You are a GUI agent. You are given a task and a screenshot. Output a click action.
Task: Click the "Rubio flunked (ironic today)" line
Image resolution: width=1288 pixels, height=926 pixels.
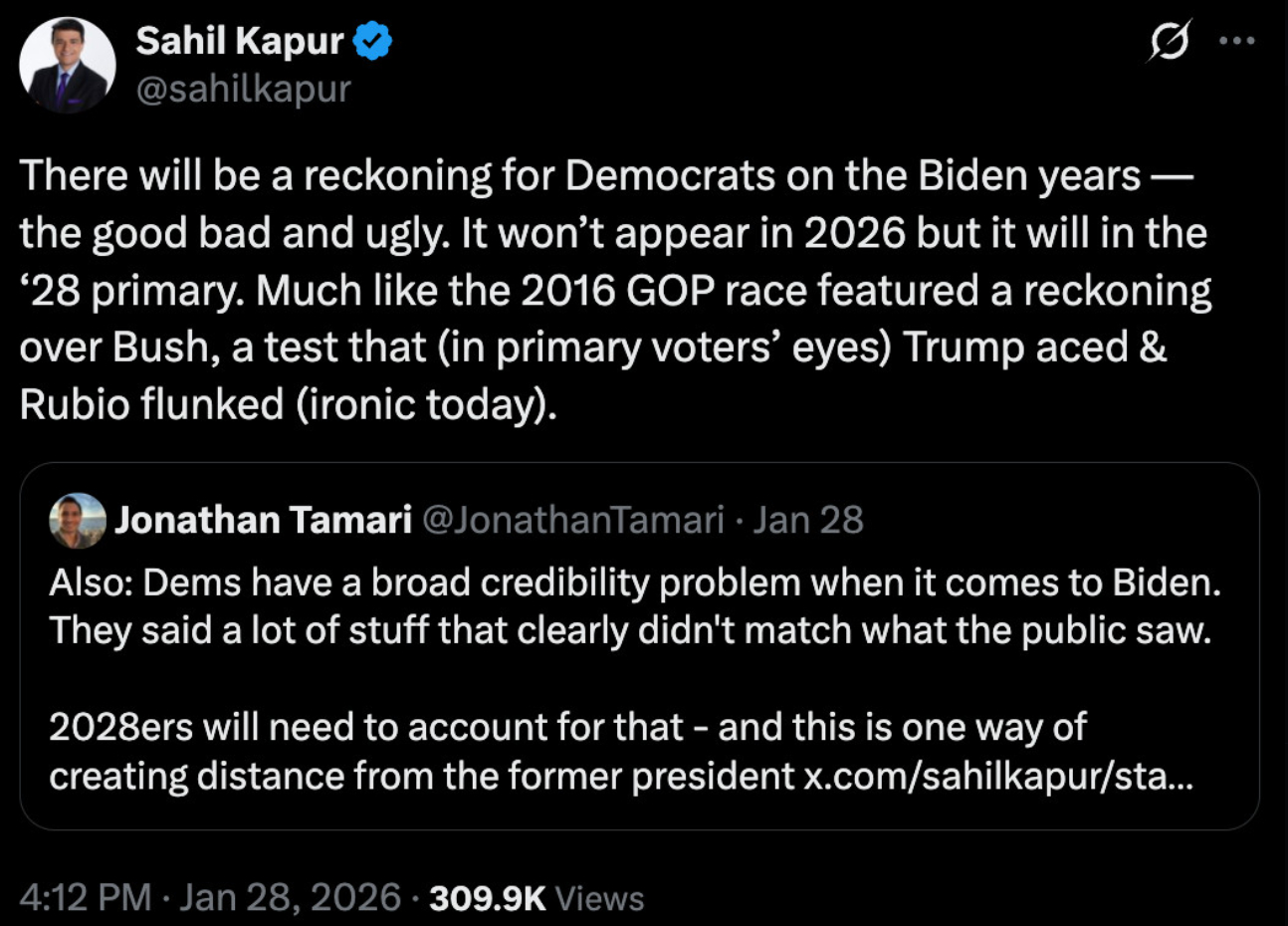click(289, 405)
